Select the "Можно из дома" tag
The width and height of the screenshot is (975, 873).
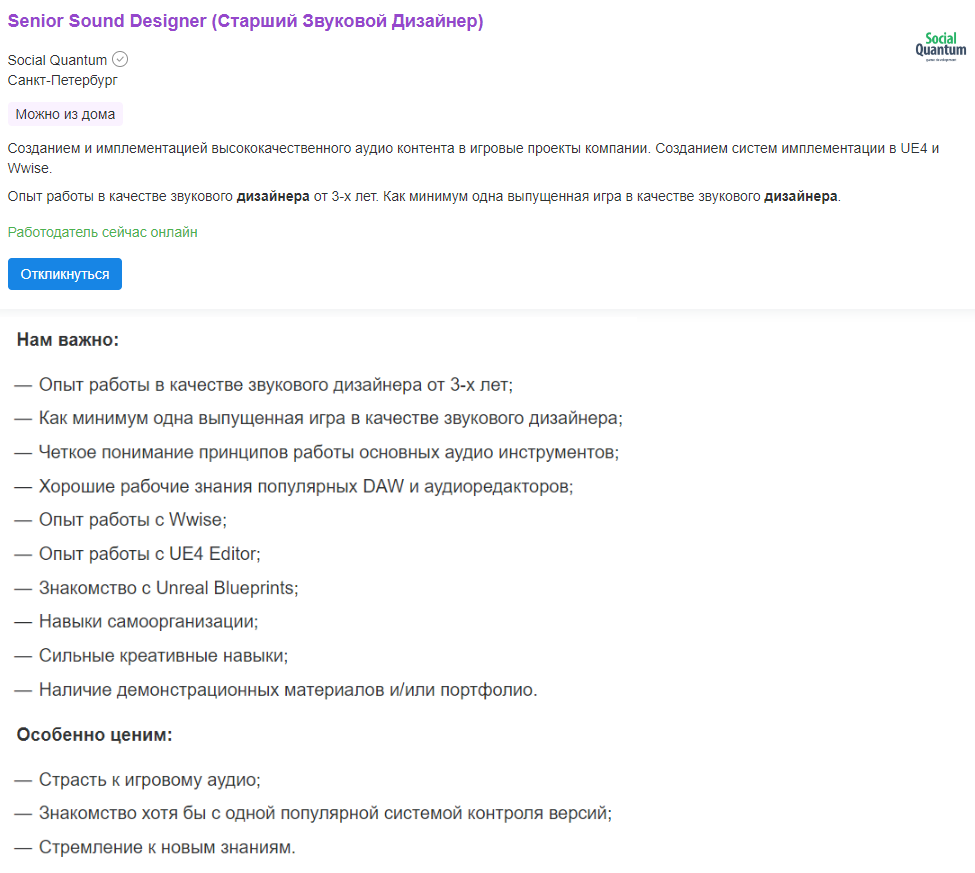coord(65,114)
